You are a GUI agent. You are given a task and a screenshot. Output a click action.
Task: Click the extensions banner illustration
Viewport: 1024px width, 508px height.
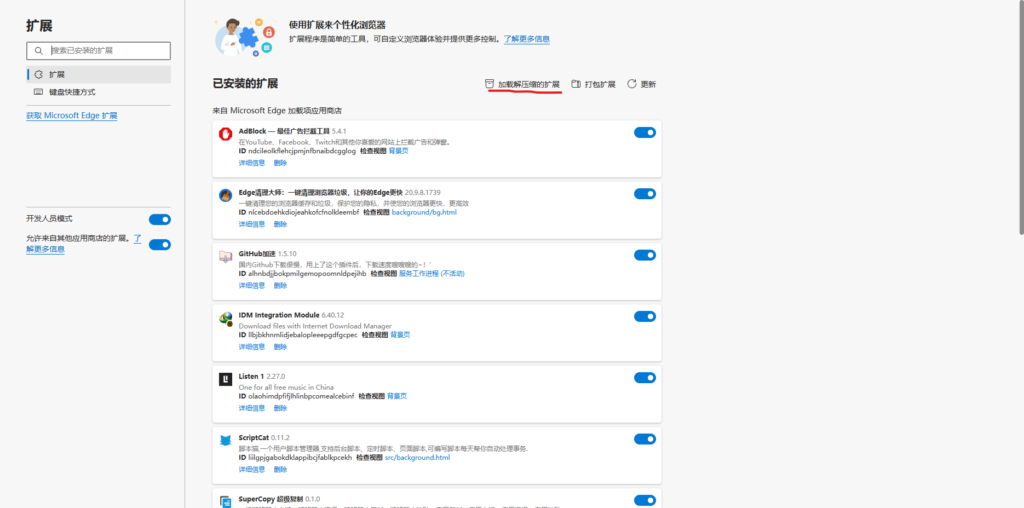pyautogui.click(x=244, y=37)
